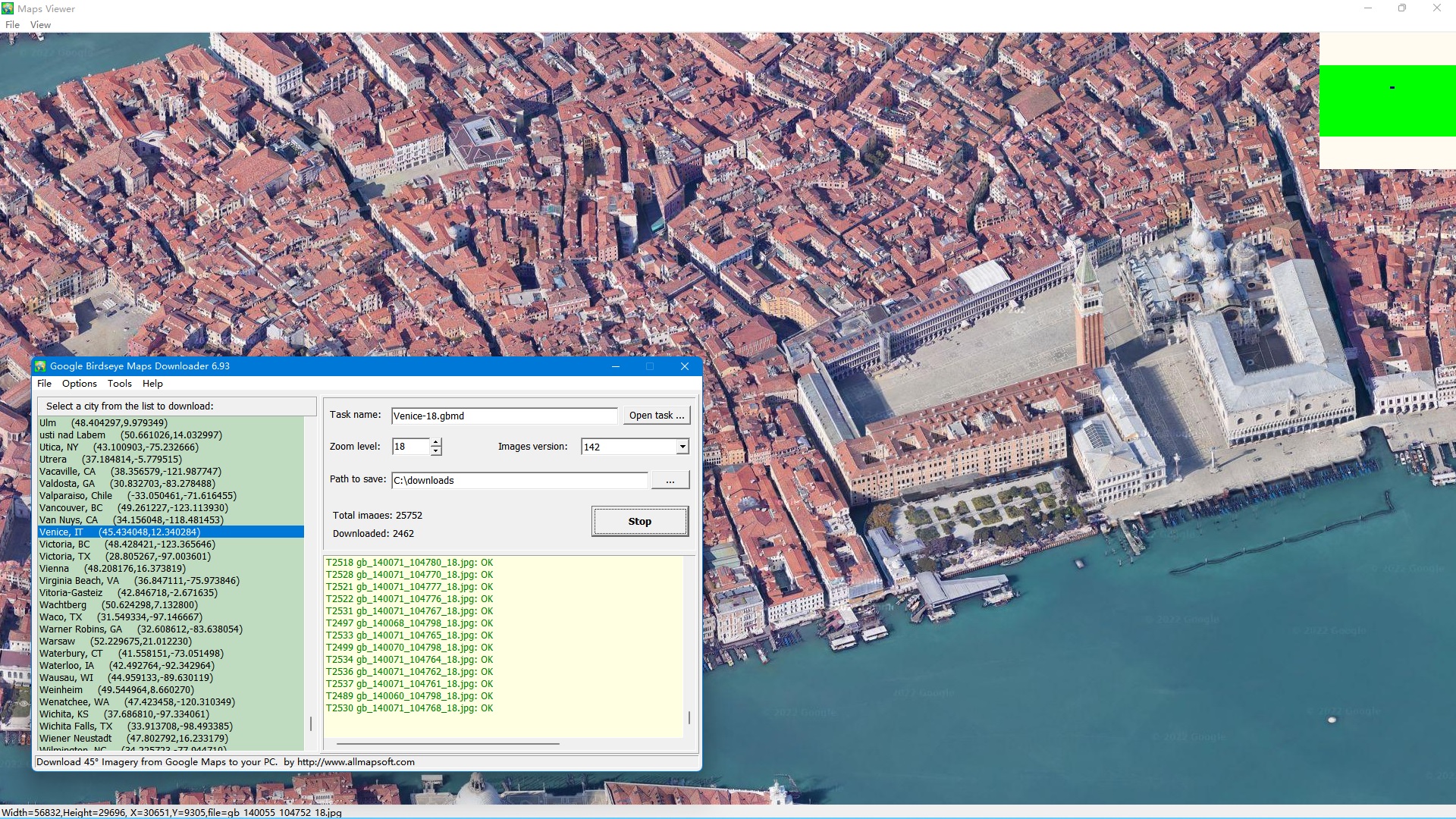Select Waterloo, IA in the list
This screenshot has width=1456, height=819.
[171, 666]
